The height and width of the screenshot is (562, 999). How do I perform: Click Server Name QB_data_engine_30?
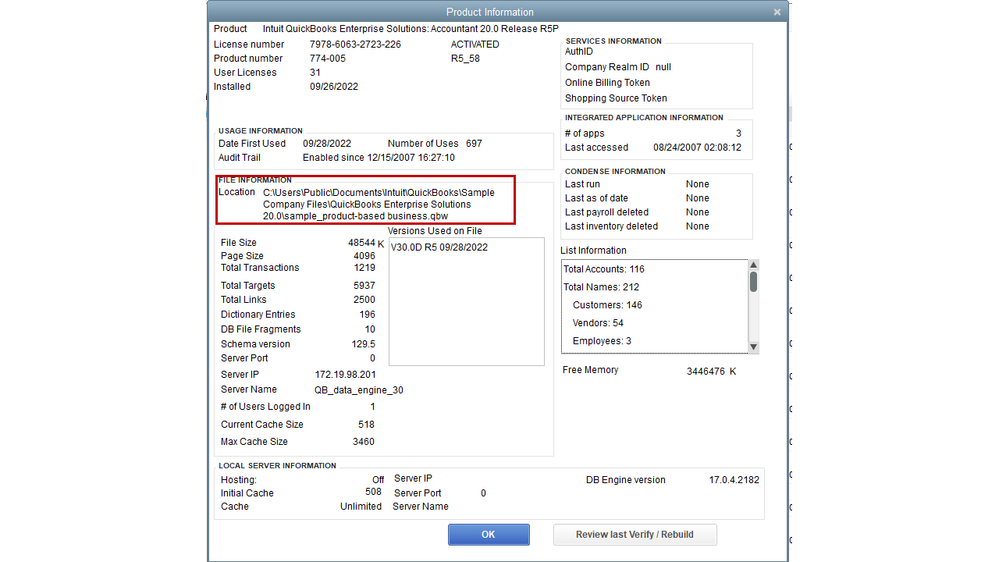pyautogui.click(x=359, y=390)
